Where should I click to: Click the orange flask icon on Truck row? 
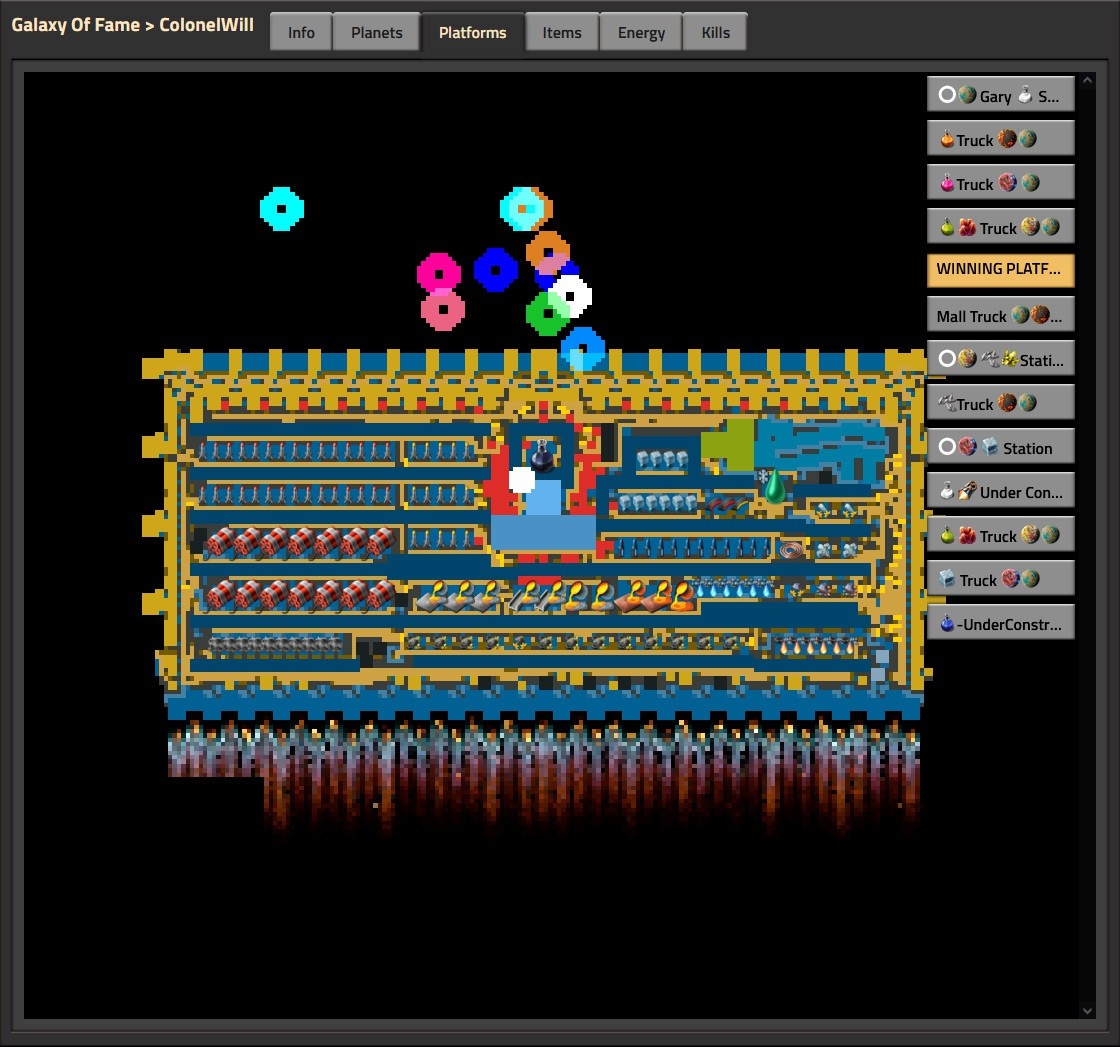(x=947, y=139)
